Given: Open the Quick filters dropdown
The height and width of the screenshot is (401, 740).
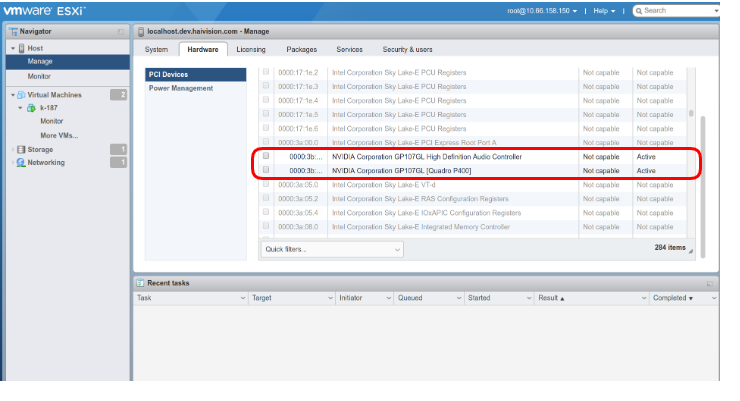Looking at the screenshot, I should click(331, 249).
